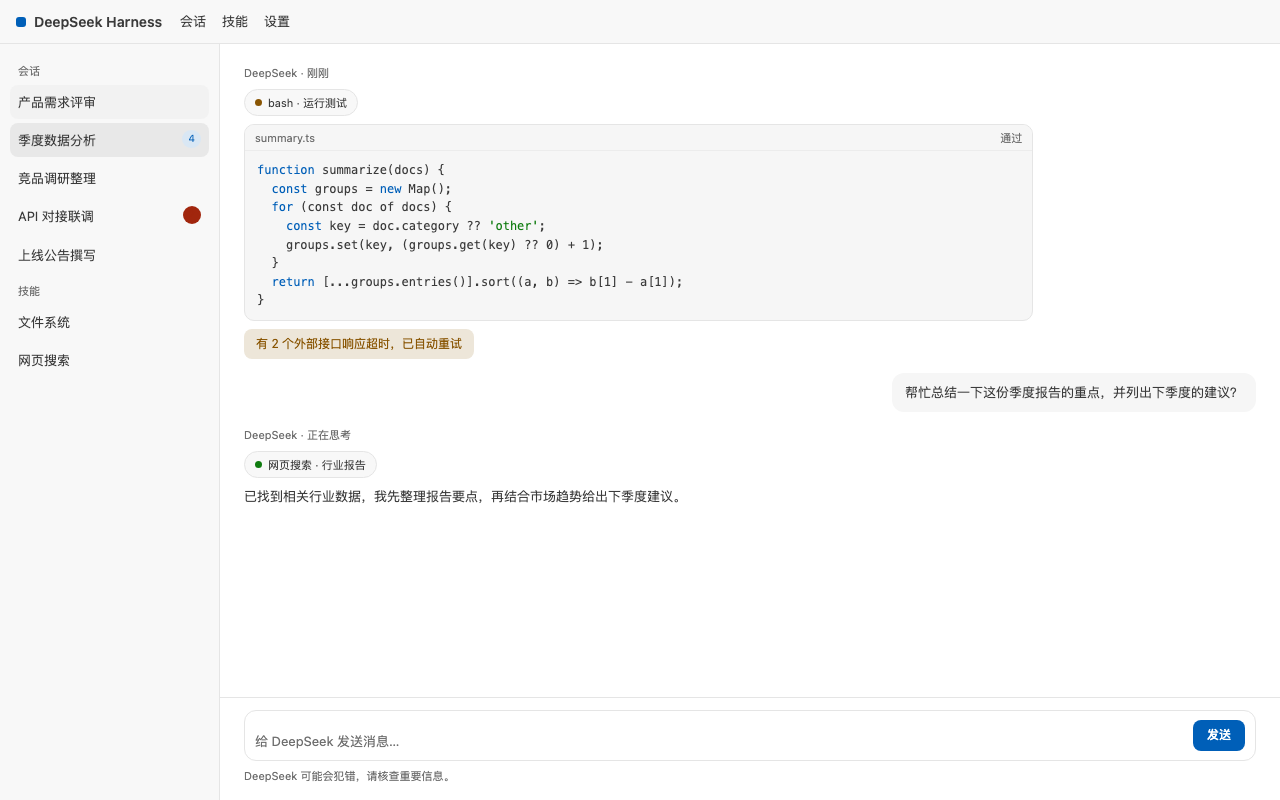The height and width of the screenshot is (800, 1280).
Task: Select the 文件系统 skill
Action: coord(110,322)
